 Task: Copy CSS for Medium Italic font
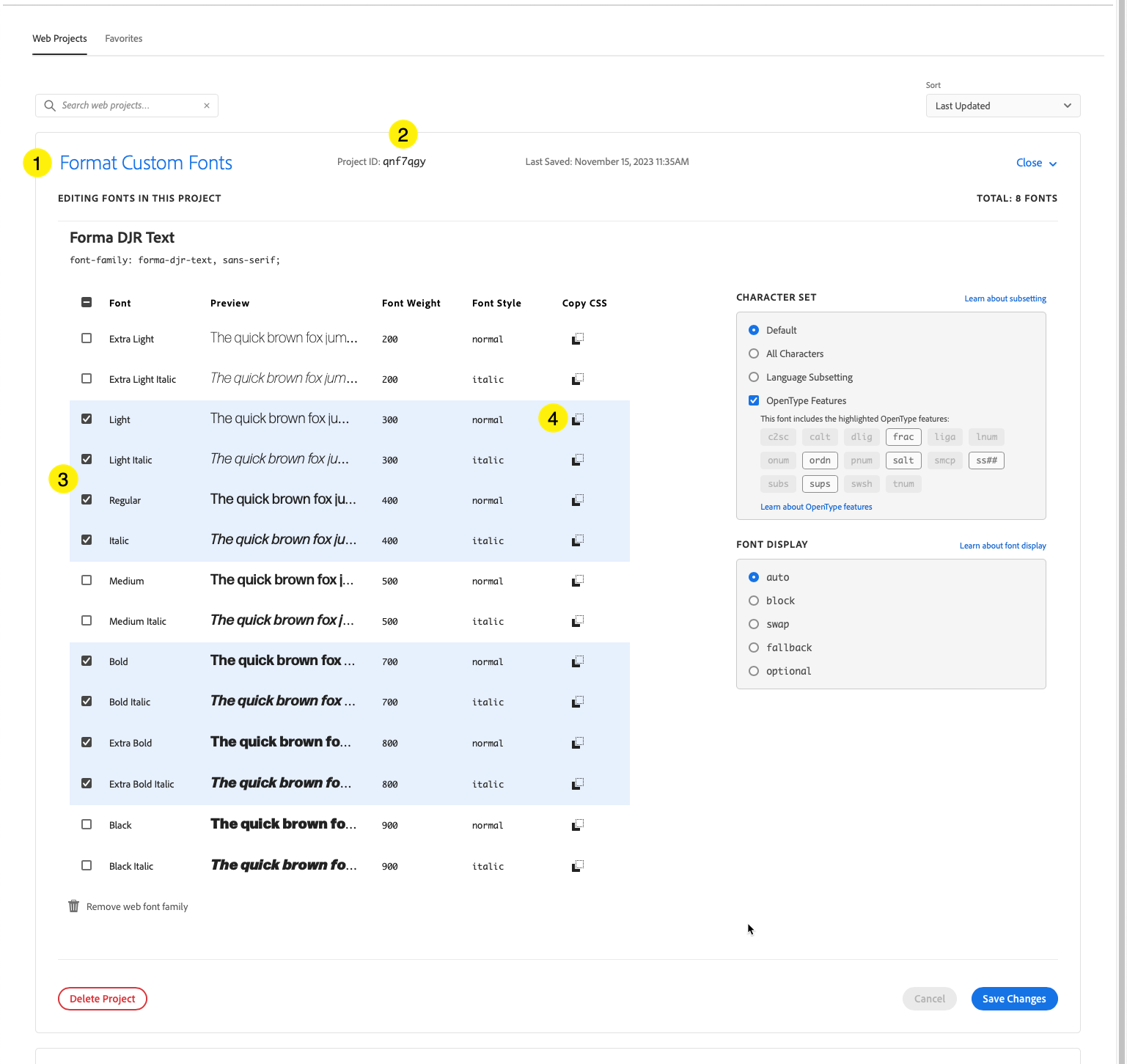point(578,621)
